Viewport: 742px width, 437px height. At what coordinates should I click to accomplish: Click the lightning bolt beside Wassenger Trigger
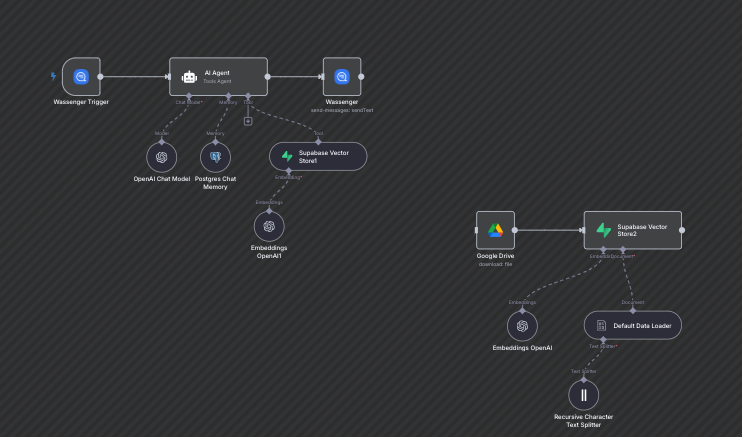54,76
